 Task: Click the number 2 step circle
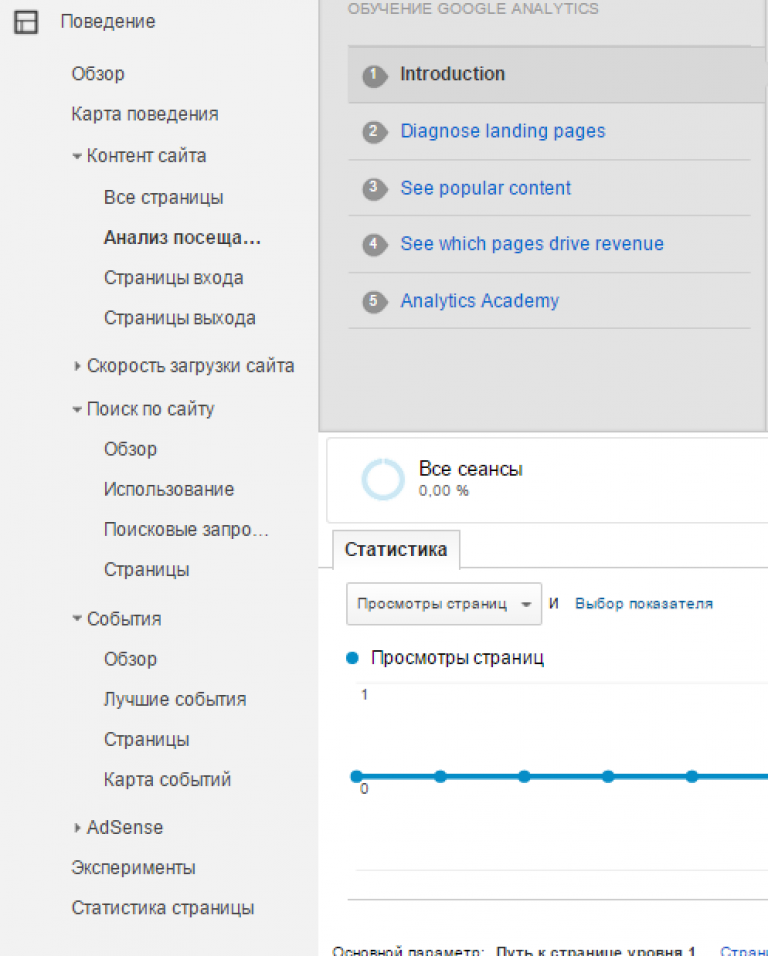[375, 132]
